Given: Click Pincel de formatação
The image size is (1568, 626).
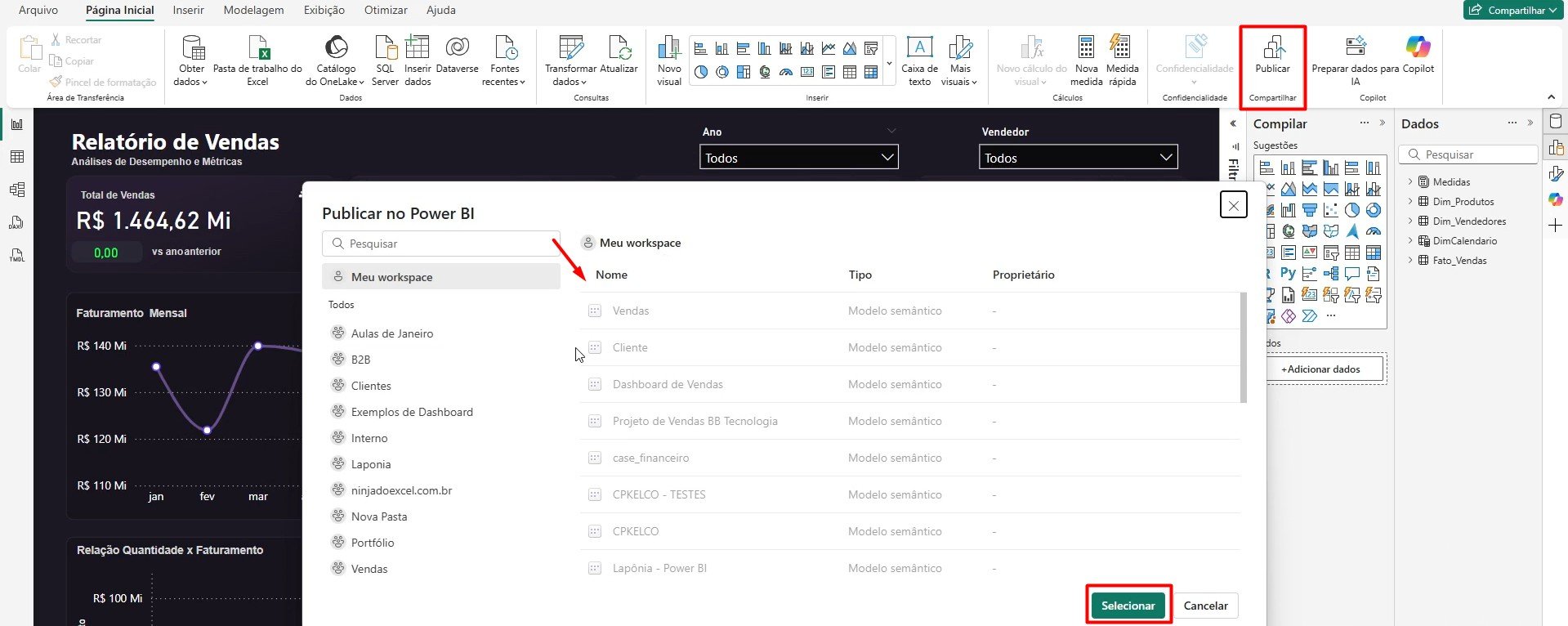Looking at the screenshot, I should point(103,82).
